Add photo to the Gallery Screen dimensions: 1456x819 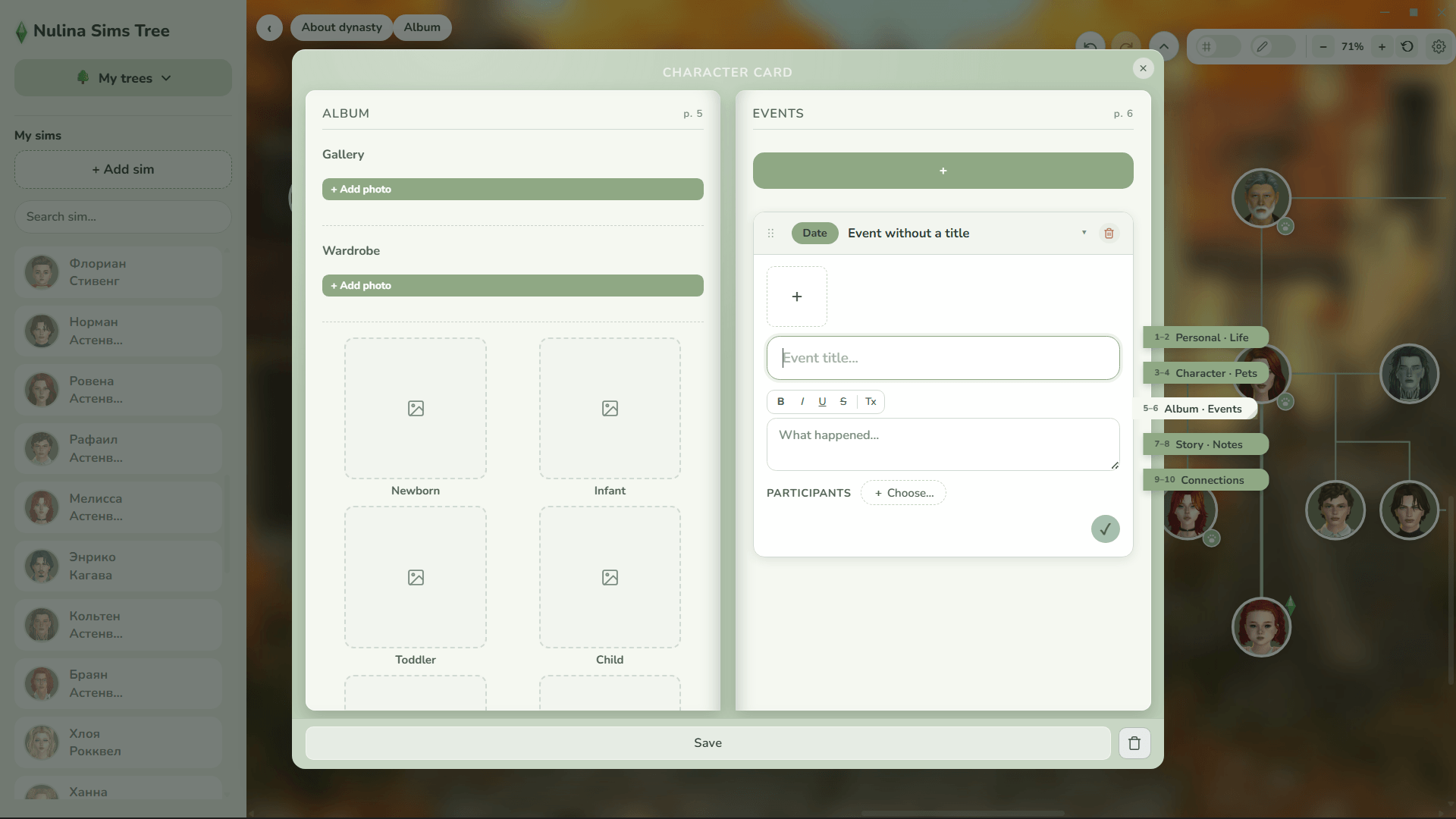pyautogui.click(x=513, y=189)
